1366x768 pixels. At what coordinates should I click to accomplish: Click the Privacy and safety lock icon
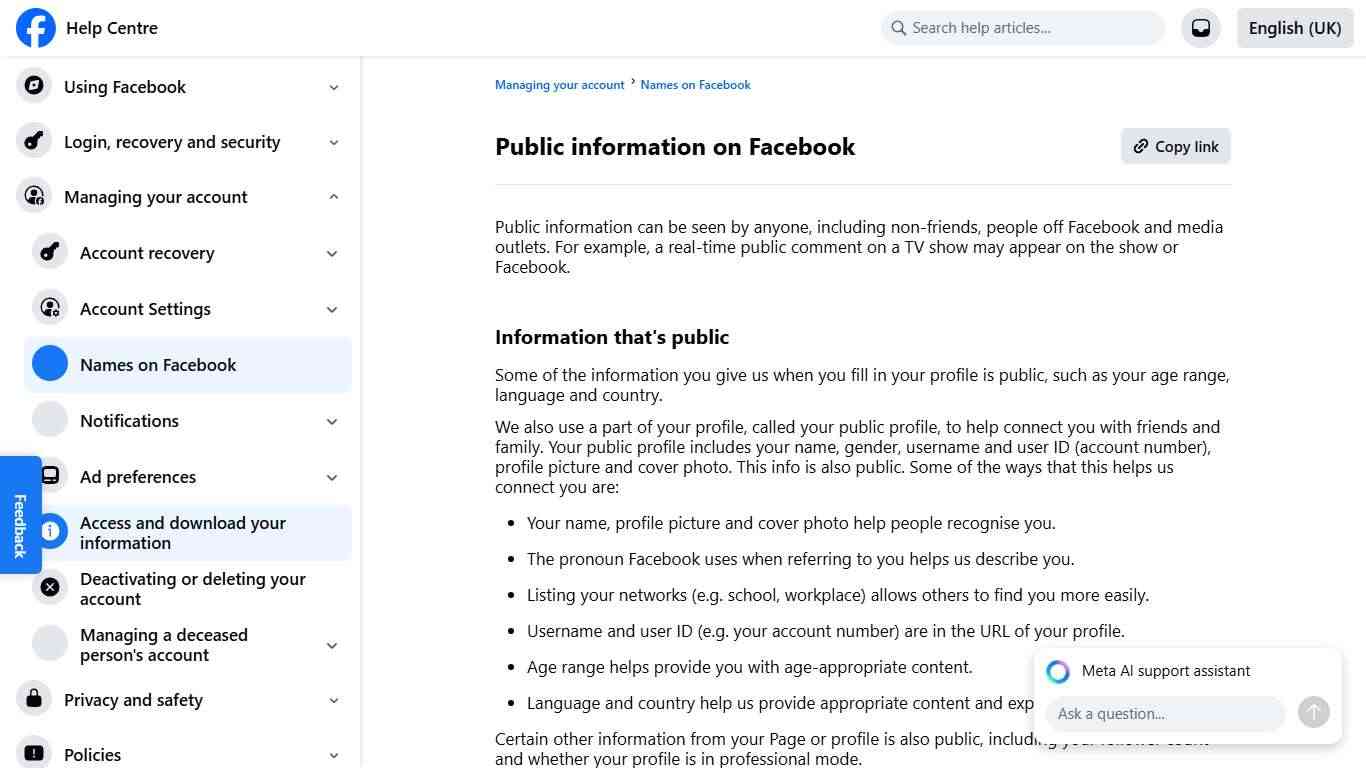coord(33,699)
